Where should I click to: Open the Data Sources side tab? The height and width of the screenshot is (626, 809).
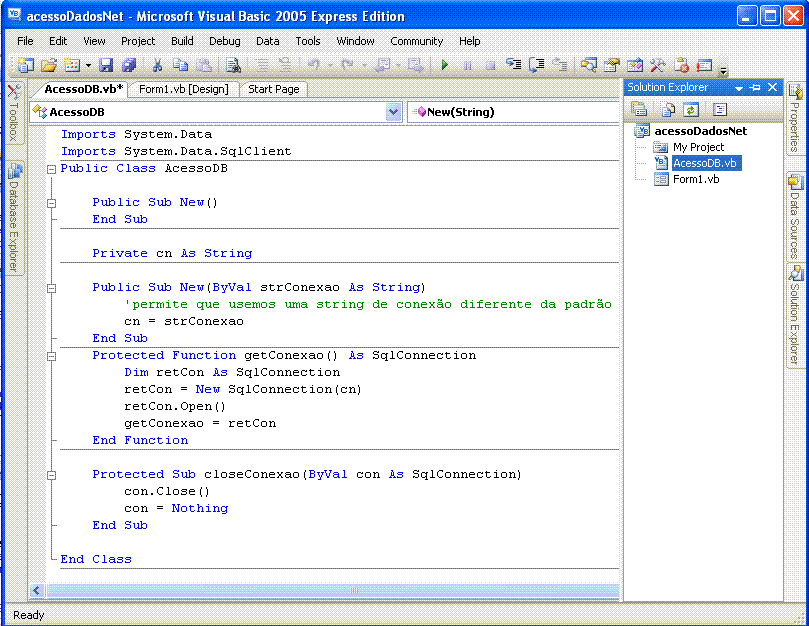click(x=795, y=217)
